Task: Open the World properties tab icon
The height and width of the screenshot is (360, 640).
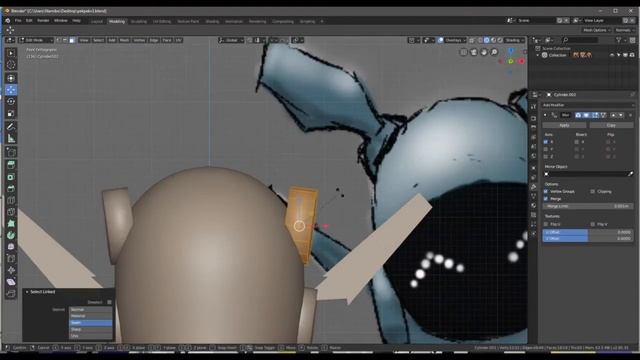Action: pyautogui.click(x=533, y=156)
